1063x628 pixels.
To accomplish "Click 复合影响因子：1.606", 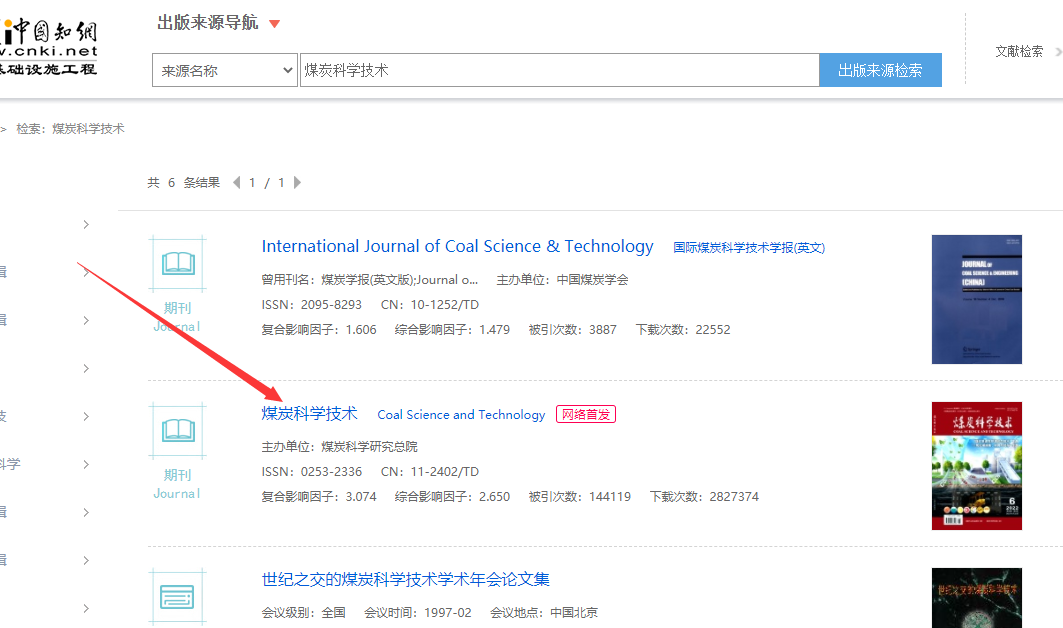I will [x=319, y=330].
